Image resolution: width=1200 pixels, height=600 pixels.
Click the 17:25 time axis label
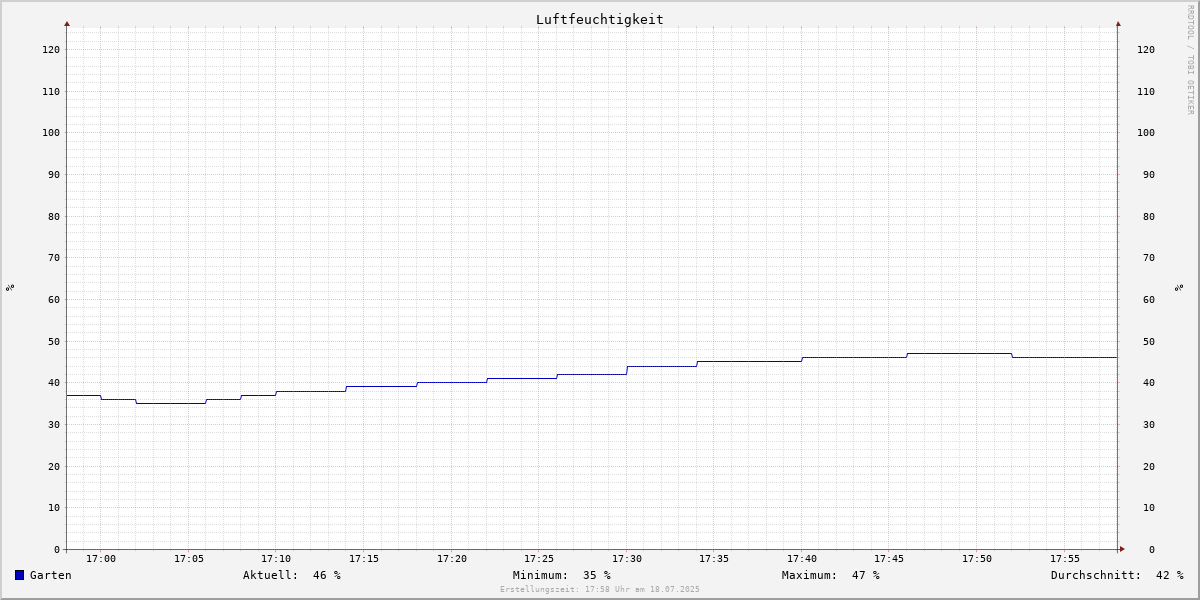539,559
